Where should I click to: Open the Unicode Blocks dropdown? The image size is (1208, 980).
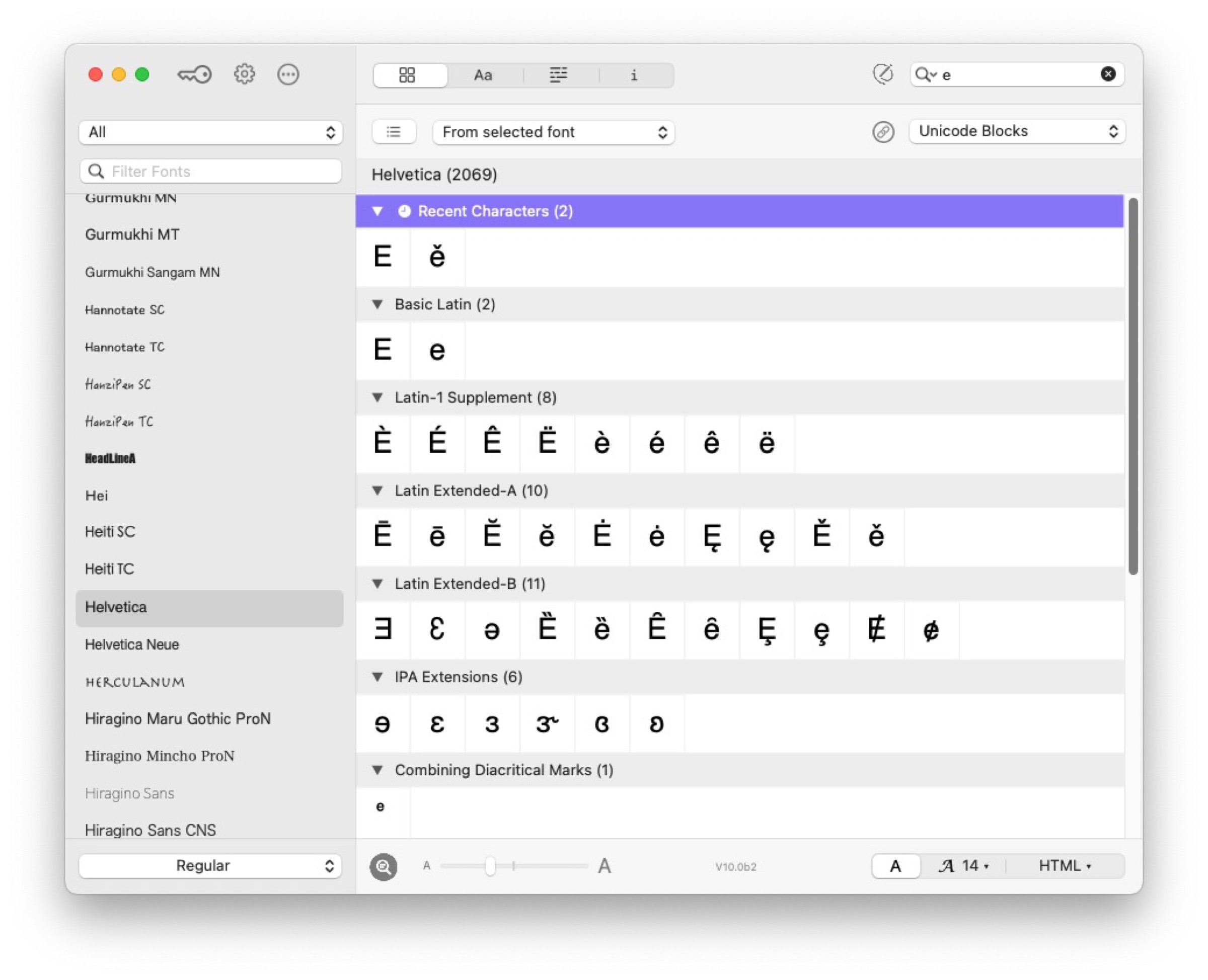coord(1017,131)
